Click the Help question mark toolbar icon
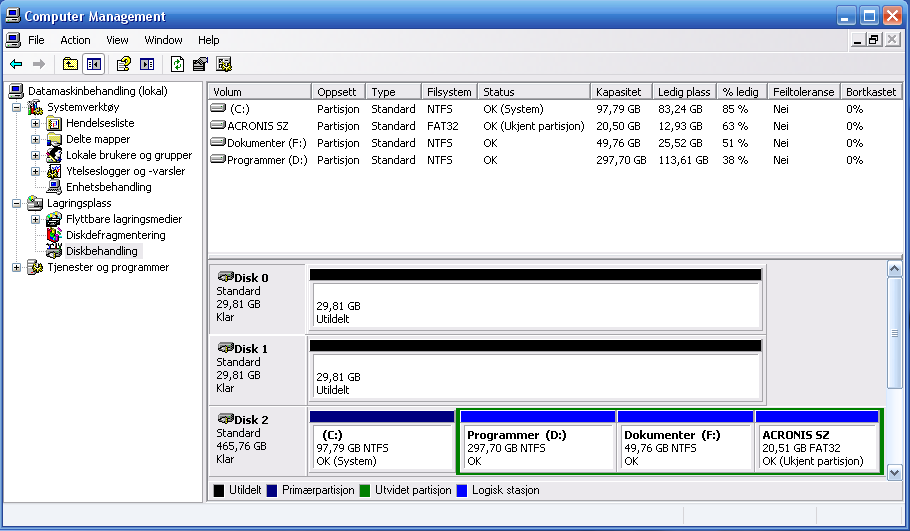The image size is (910, 531). pyautogui.click(x=124, y=64)
